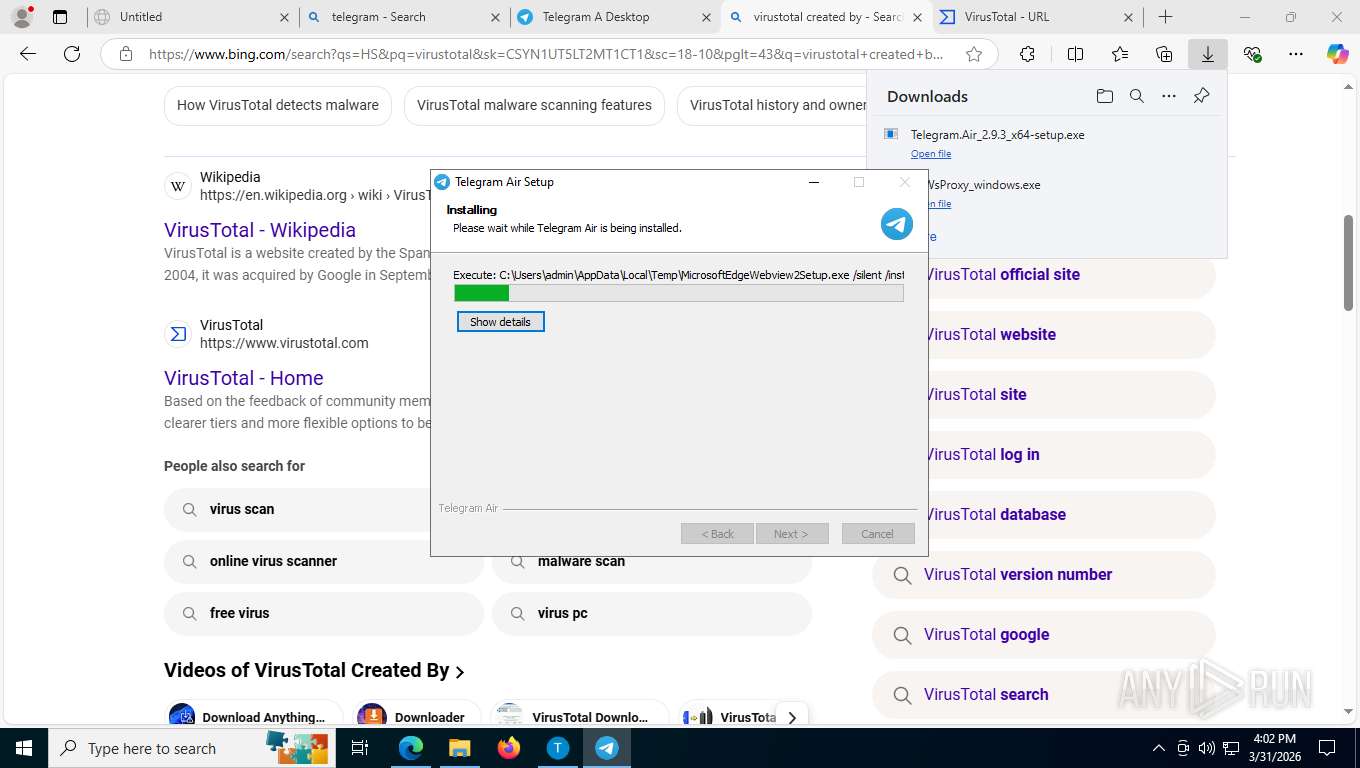Open Task View on taskbar
The width and height of the screenshot is (1360, 768).
tap(361, 748)
